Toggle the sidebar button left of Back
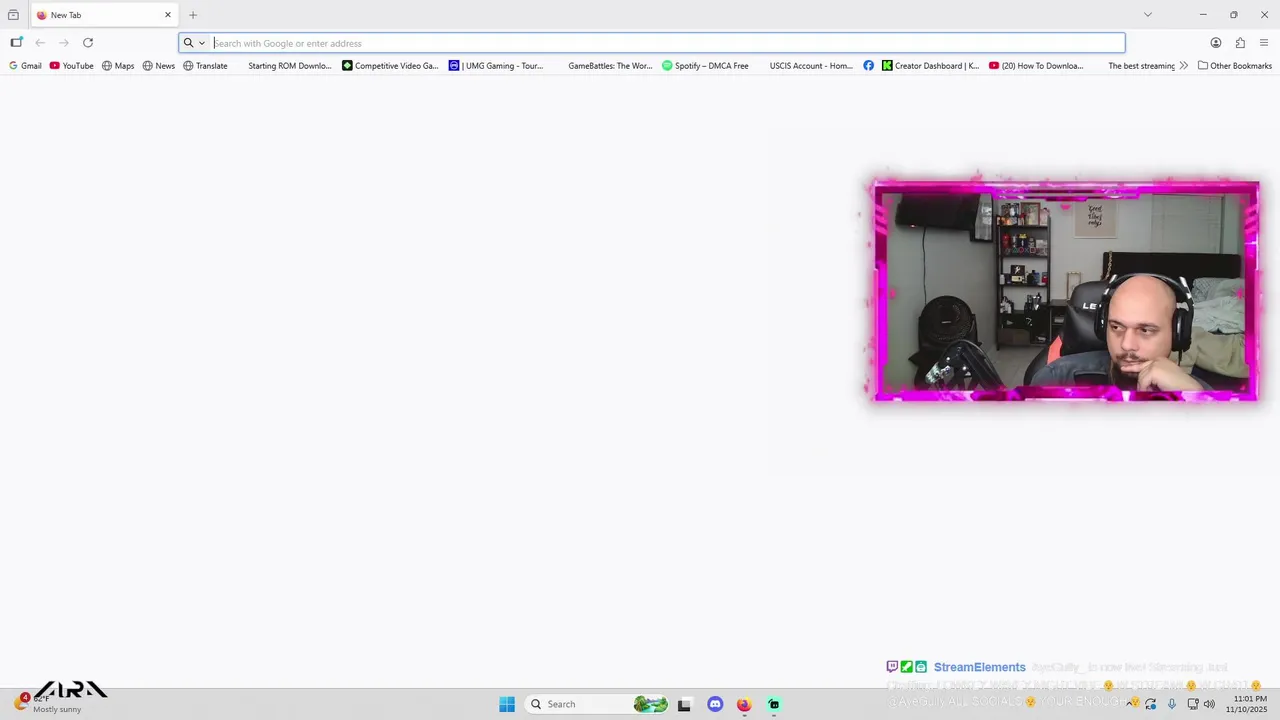The width and height of the screenshot is (1280, 720). (16, 43)
